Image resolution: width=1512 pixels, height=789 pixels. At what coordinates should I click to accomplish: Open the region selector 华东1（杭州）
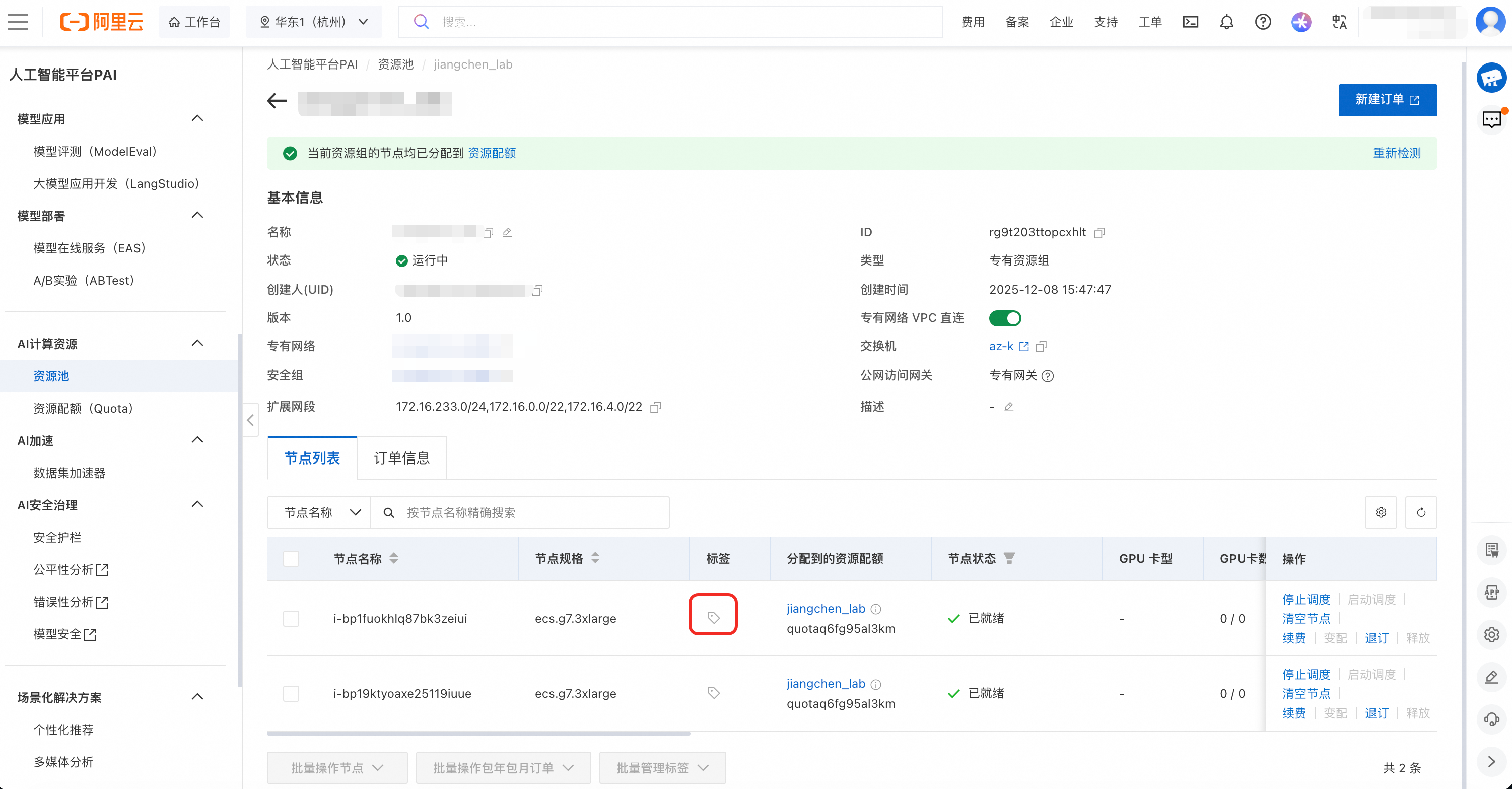tap(314, 22)
